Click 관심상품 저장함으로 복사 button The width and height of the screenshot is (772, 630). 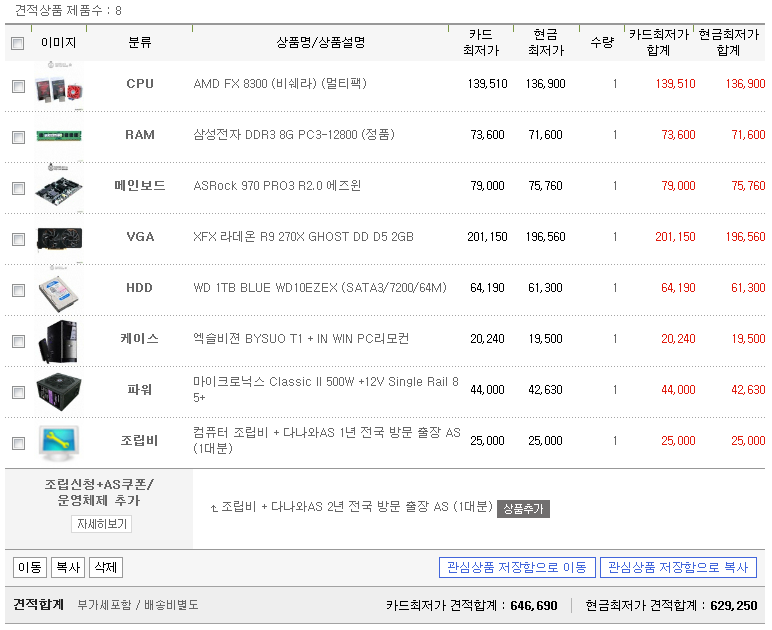pyautogui.click(x=678, y=568)
